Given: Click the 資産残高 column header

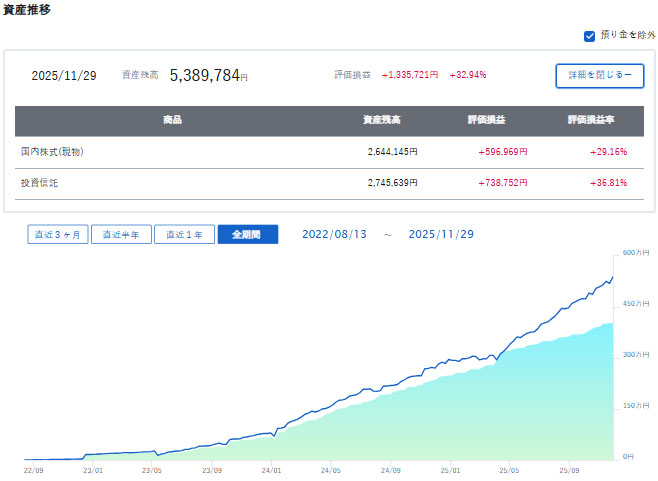Looking at the screenshot, I should [x=382, y=120].
